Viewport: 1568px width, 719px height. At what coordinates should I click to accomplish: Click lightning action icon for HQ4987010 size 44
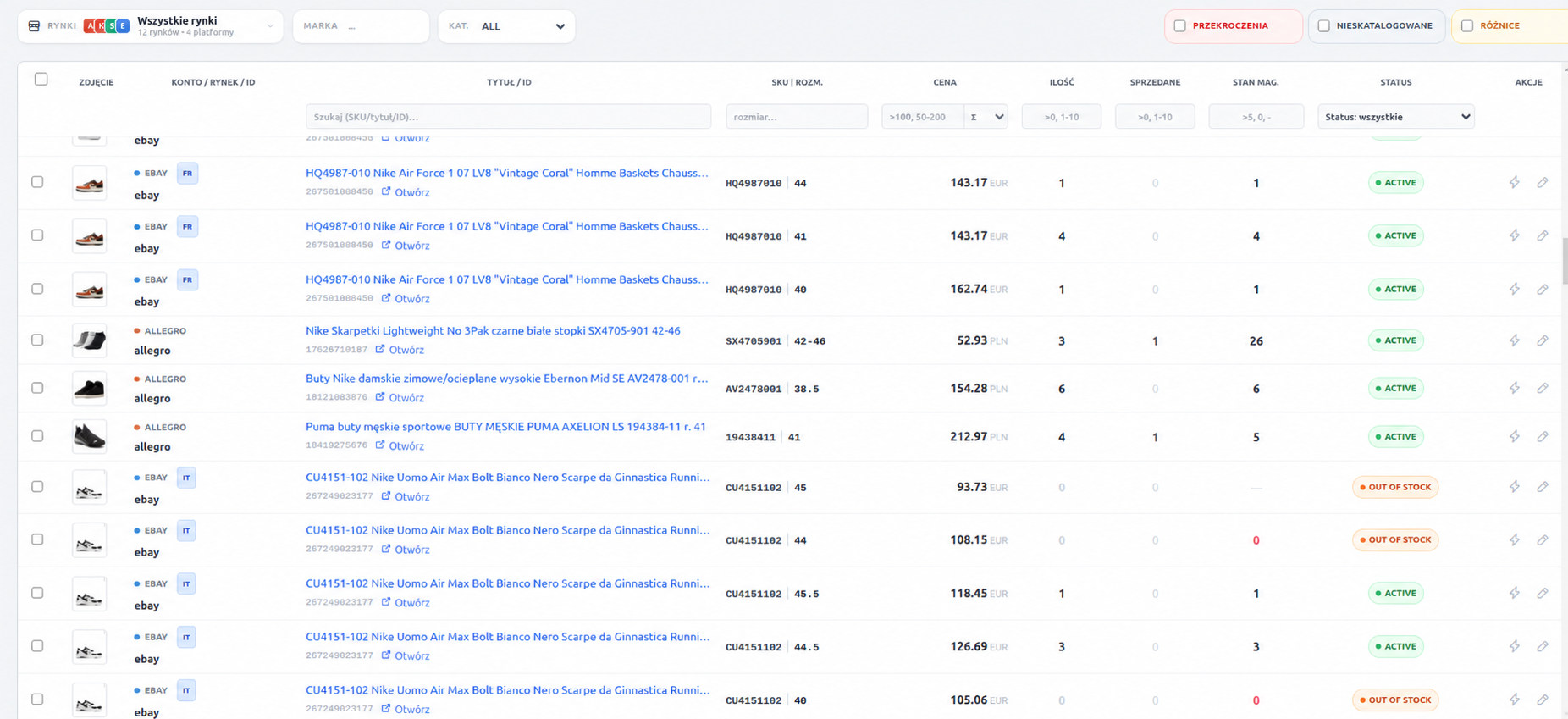pyautogui.click(x=1514, y=182)
